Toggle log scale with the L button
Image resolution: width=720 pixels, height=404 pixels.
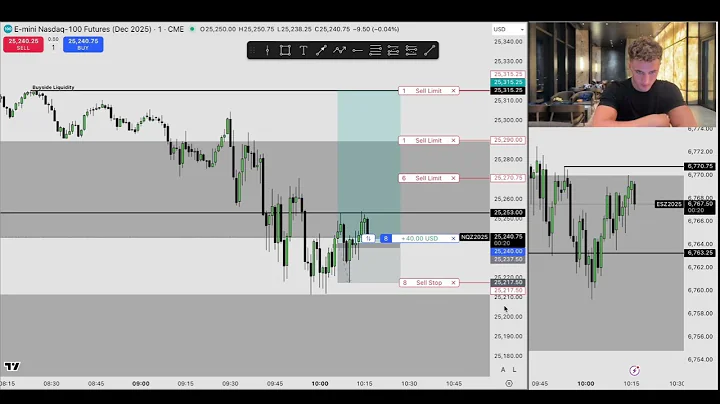(x=514, y=370)
